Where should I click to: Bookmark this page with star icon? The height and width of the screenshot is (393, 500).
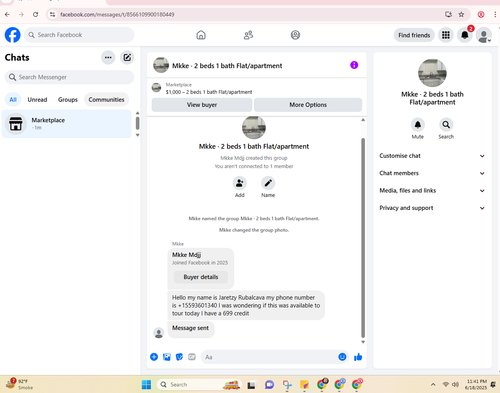461,14
